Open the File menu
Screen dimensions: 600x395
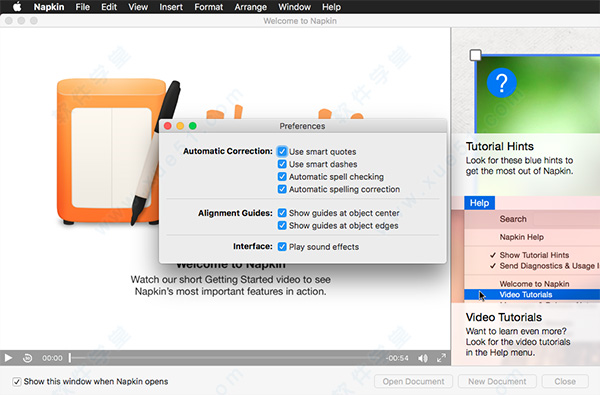[83, 7]
